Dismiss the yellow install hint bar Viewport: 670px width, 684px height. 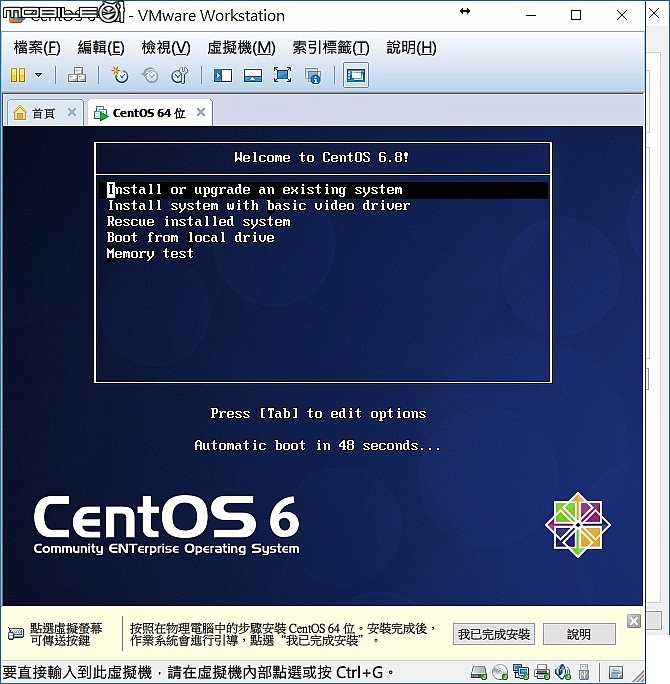634,620
